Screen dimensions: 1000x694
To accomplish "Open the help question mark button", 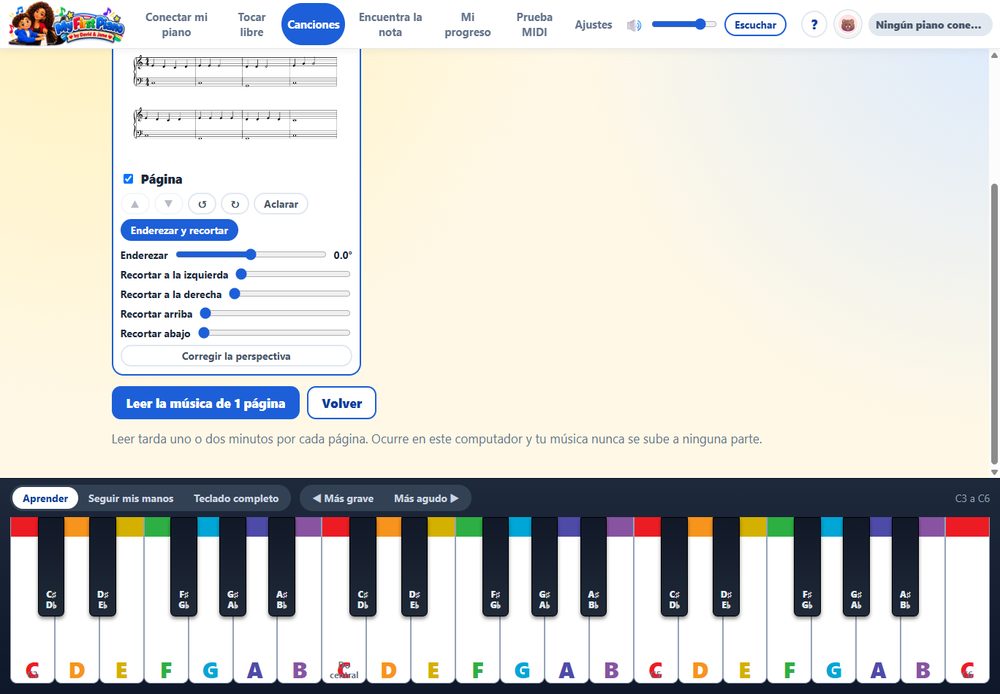I will [814, 25].
